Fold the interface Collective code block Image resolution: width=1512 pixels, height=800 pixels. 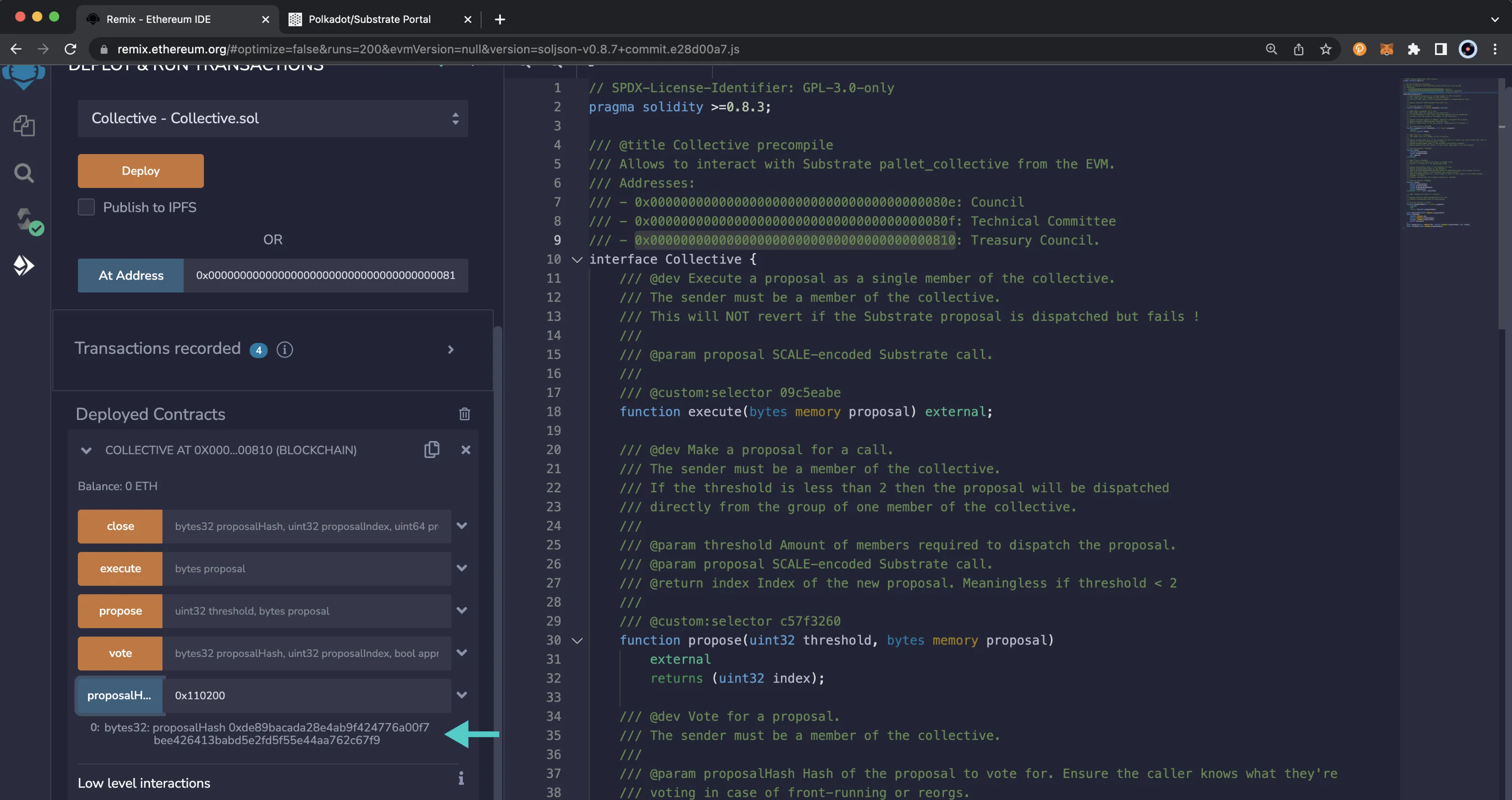pos(577,259)
